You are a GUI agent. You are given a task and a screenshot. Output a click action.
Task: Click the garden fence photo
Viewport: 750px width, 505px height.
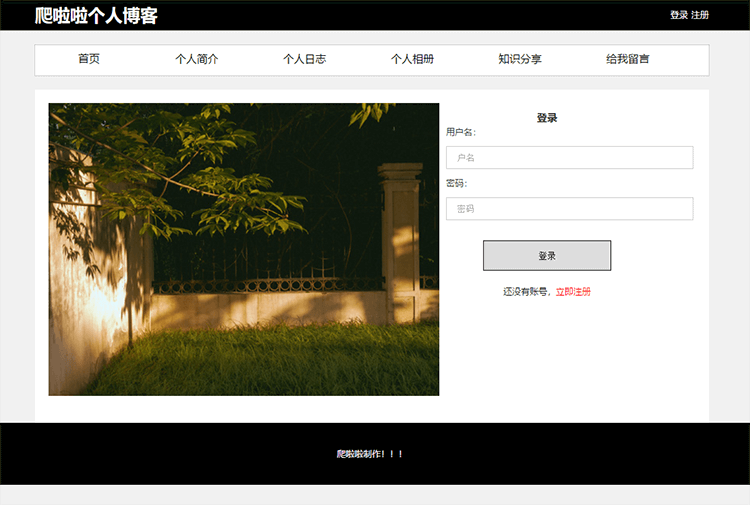[x=243, y=249]
